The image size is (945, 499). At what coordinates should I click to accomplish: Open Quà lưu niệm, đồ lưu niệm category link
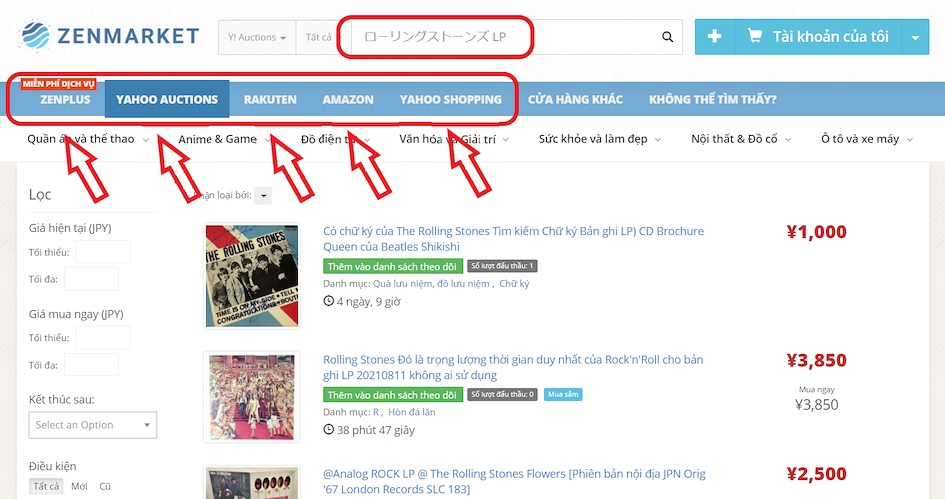(431, 283)
